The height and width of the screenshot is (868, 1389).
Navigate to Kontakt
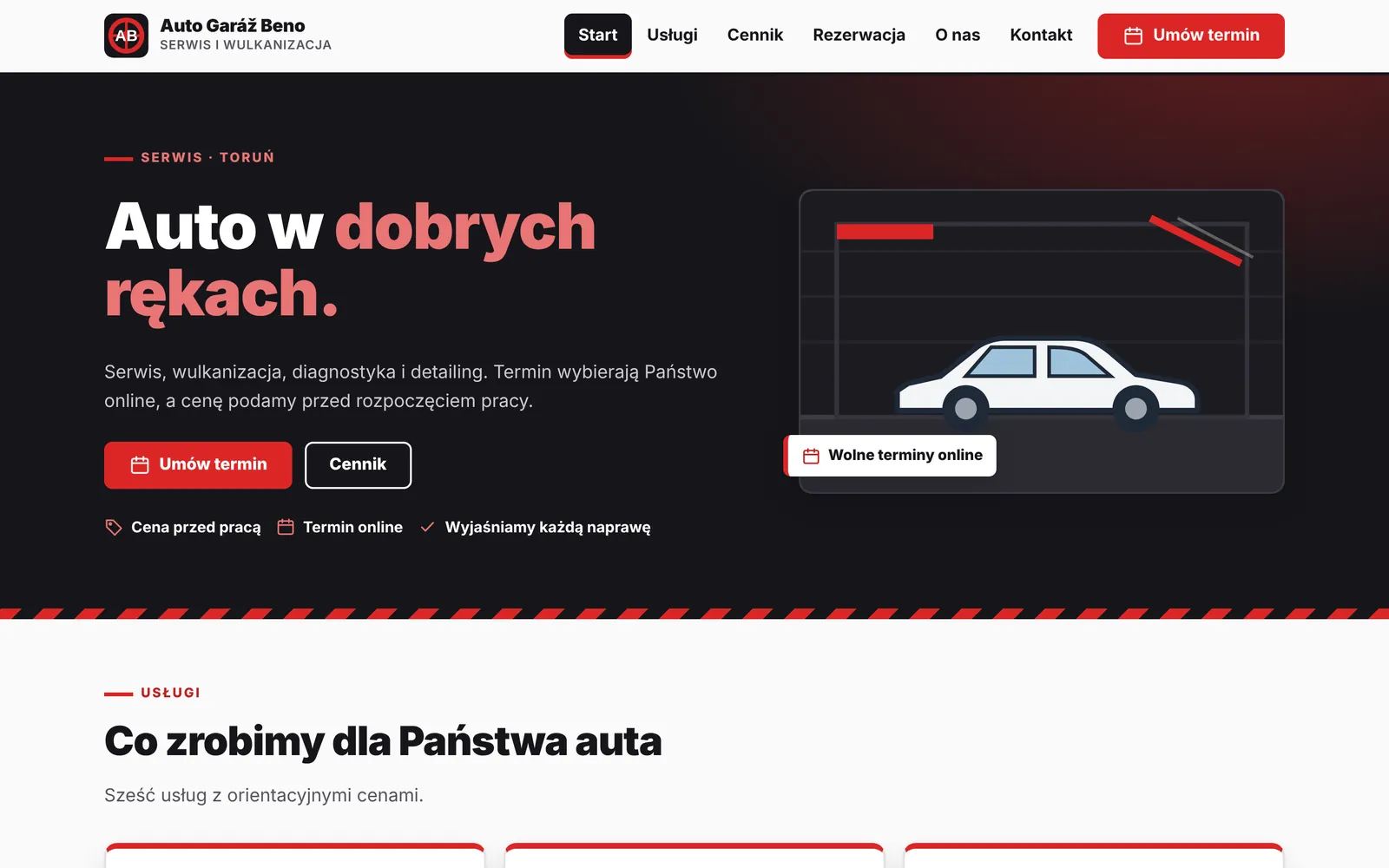(x=1041, y=36)
